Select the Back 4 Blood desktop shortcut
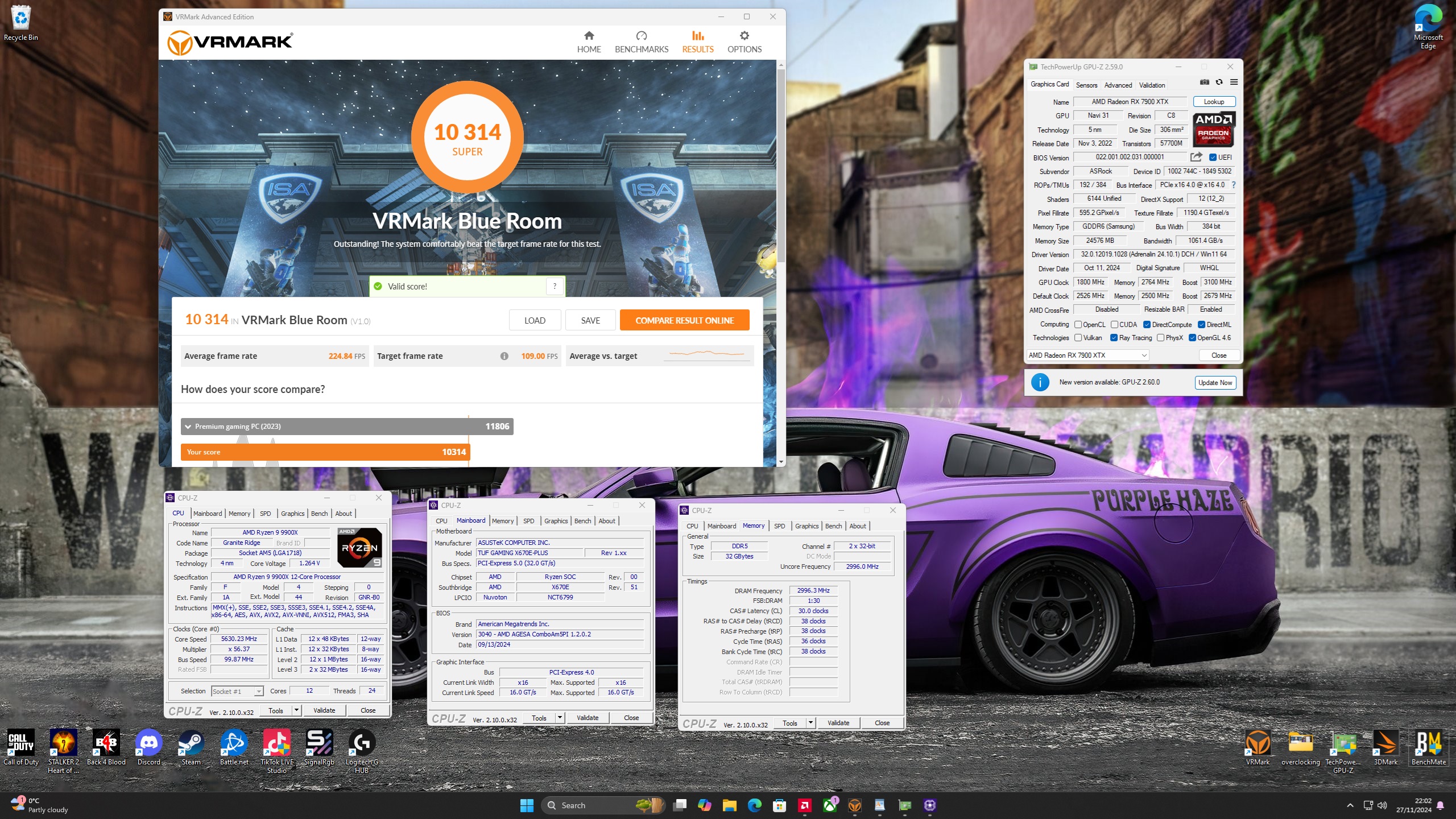The width and height of the screenshot is (1456, 819). point(106,747)
